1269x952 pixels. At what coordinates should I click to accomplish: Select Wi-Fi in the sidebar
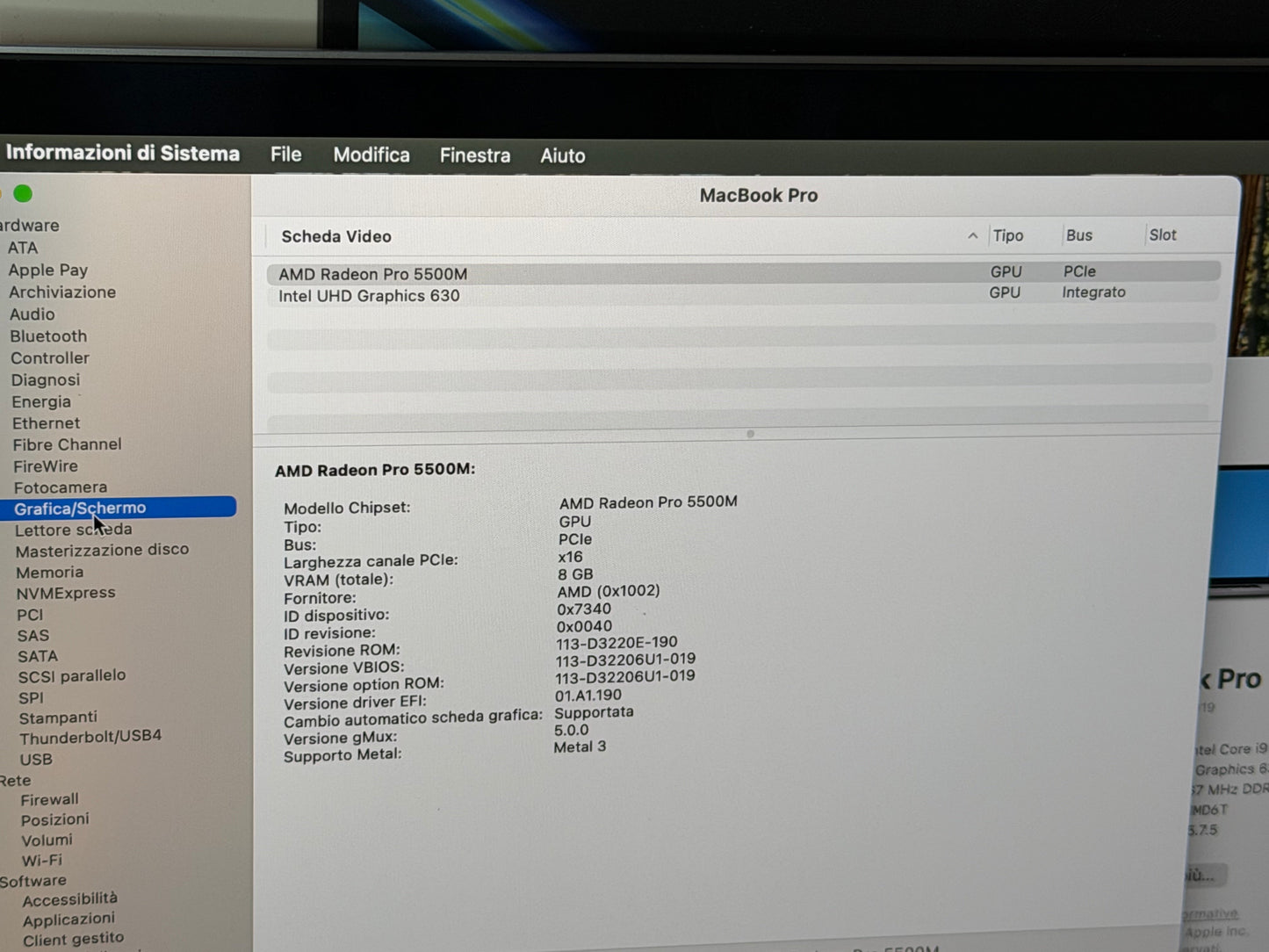pos(42,861)
